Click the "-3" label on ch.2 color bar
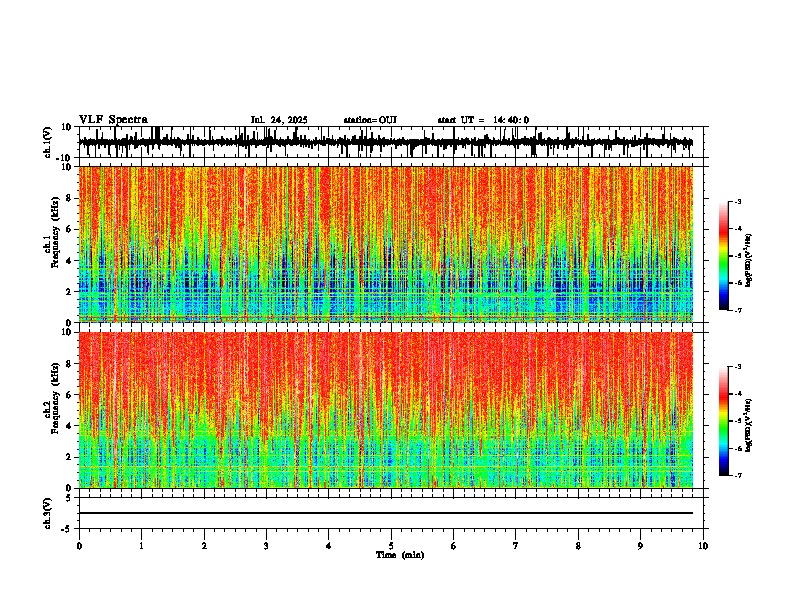 point(738,367)
